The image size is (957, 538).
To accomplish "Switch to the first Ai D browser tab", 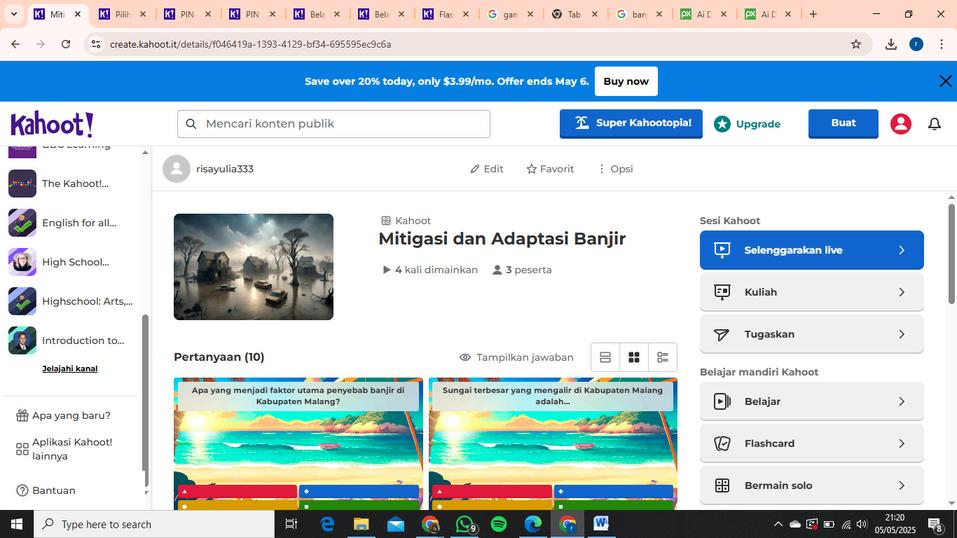I will pos(703,14).
